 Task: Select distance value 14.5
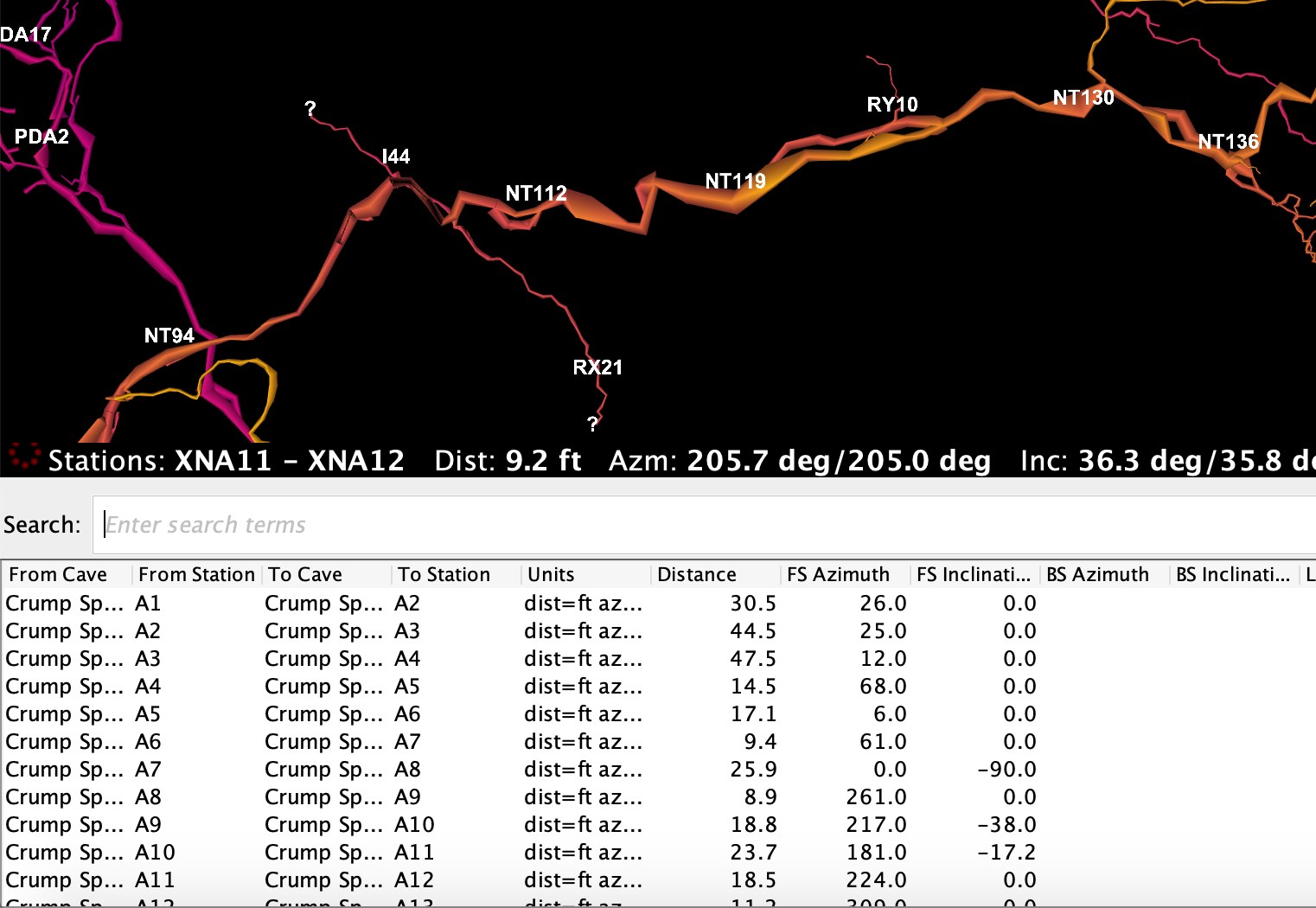(753, 686)
